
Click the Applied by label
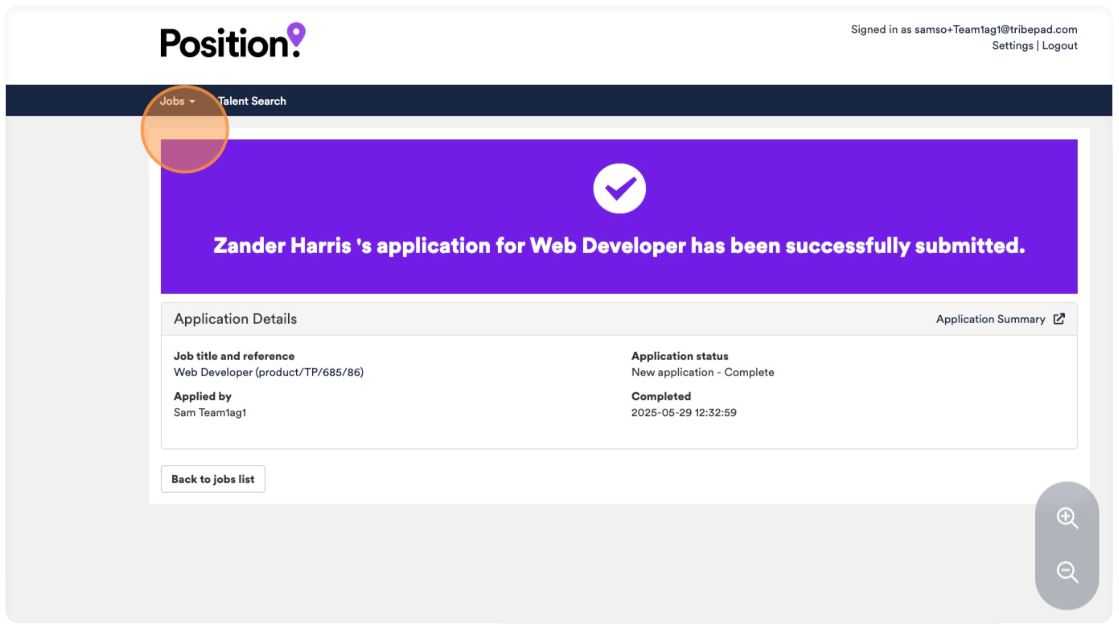coord(203,396)
